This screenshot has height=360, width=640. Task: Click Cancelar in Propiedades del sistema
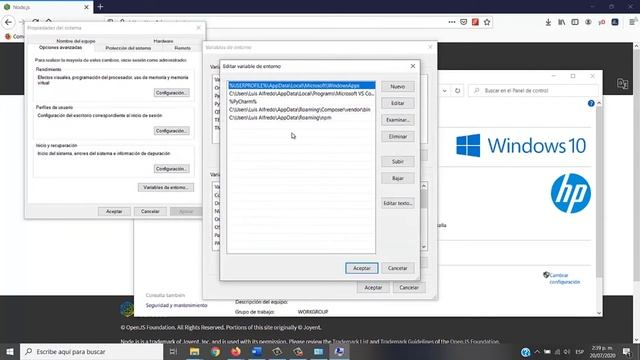tap(150, 211)
